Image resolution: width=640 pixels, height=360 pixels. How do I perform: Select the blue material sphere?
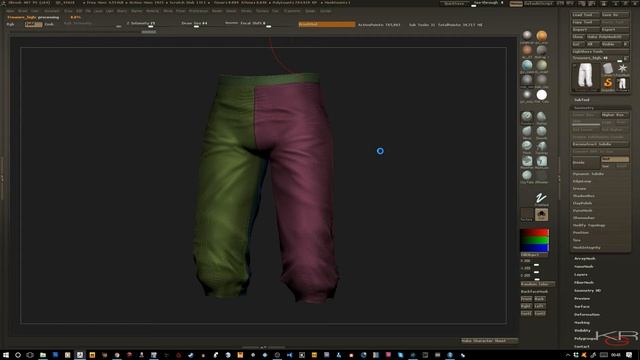coord(527,65)
